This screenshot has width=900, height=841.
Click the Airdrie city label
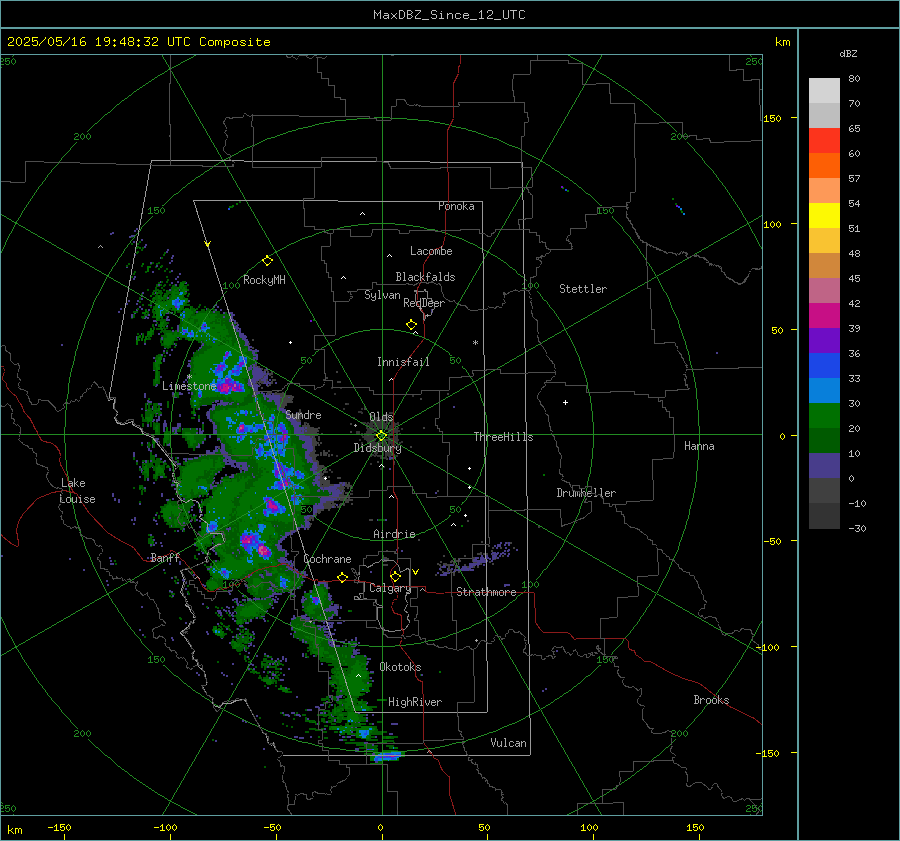tap(394, 534)
